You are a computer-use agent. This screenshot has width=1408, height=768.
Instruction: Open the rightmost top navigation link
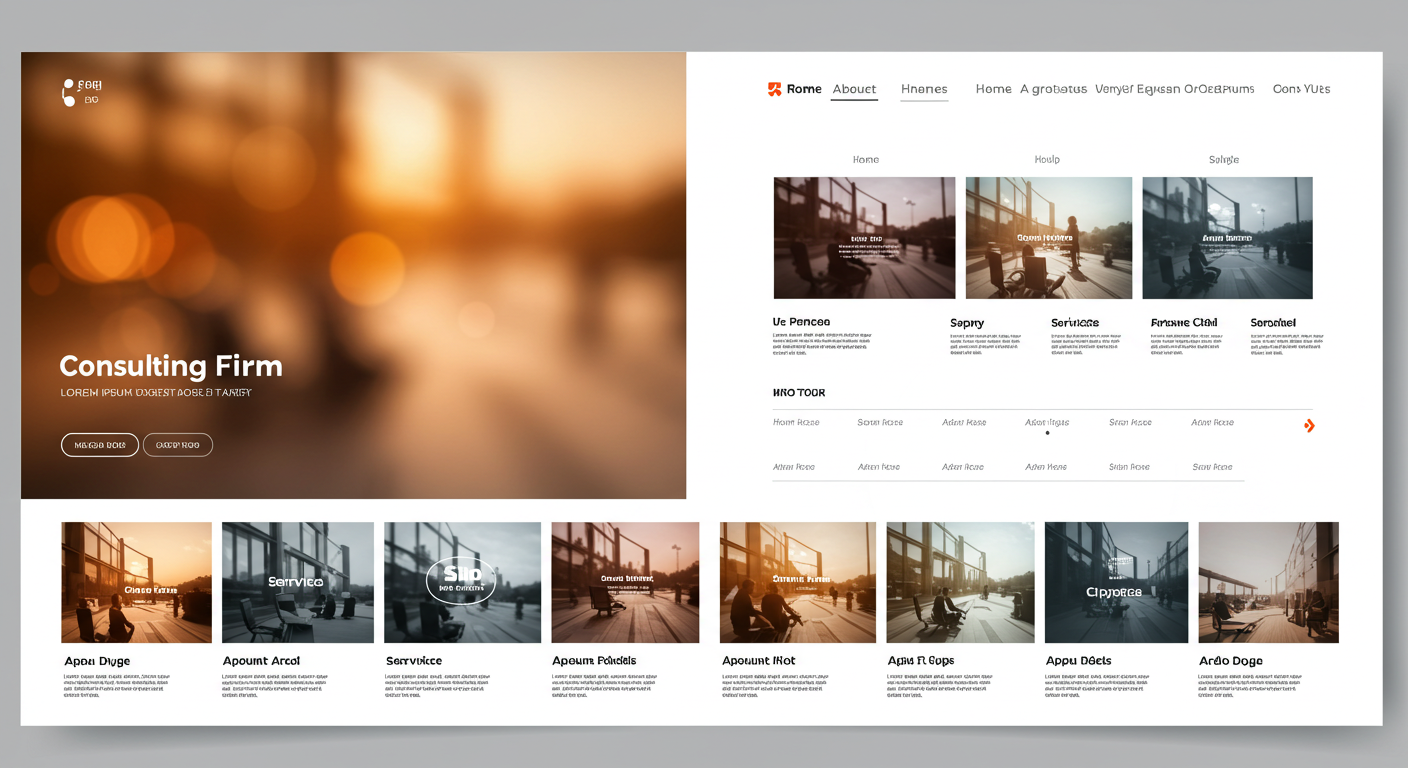1301,89
